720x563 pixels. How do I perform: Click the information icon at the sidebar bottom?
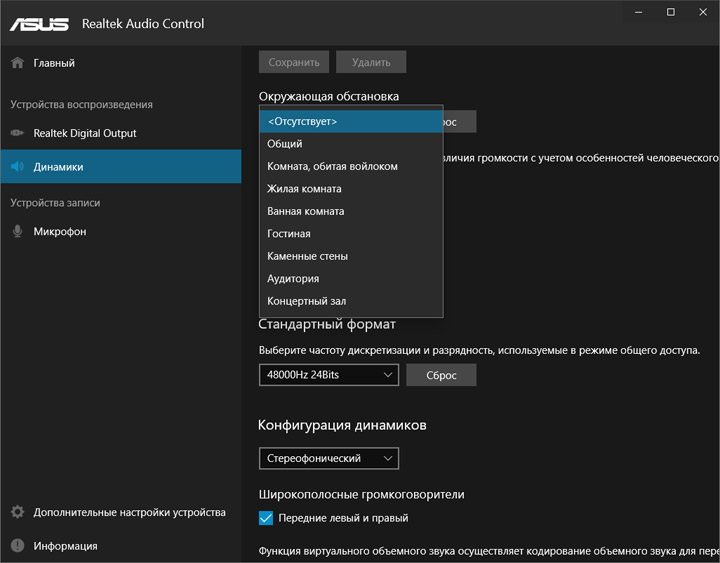(17, 546)
